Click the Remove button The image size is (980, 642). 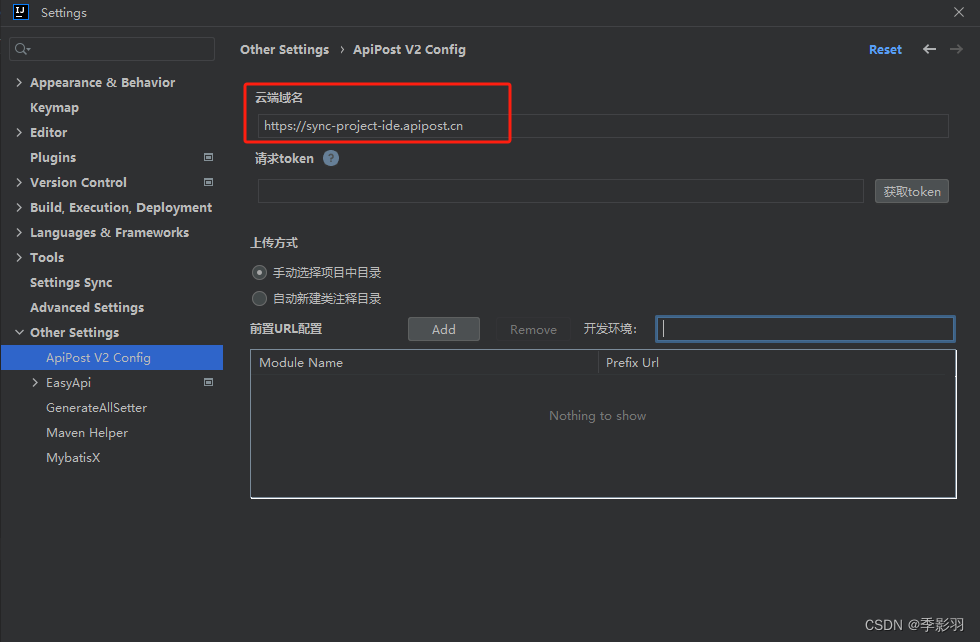533,329
